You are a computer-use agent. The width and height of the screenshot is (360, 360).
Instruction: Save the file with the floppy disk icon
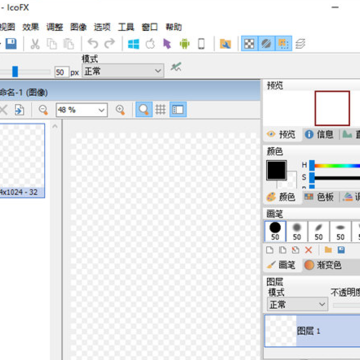pos(11,44)
